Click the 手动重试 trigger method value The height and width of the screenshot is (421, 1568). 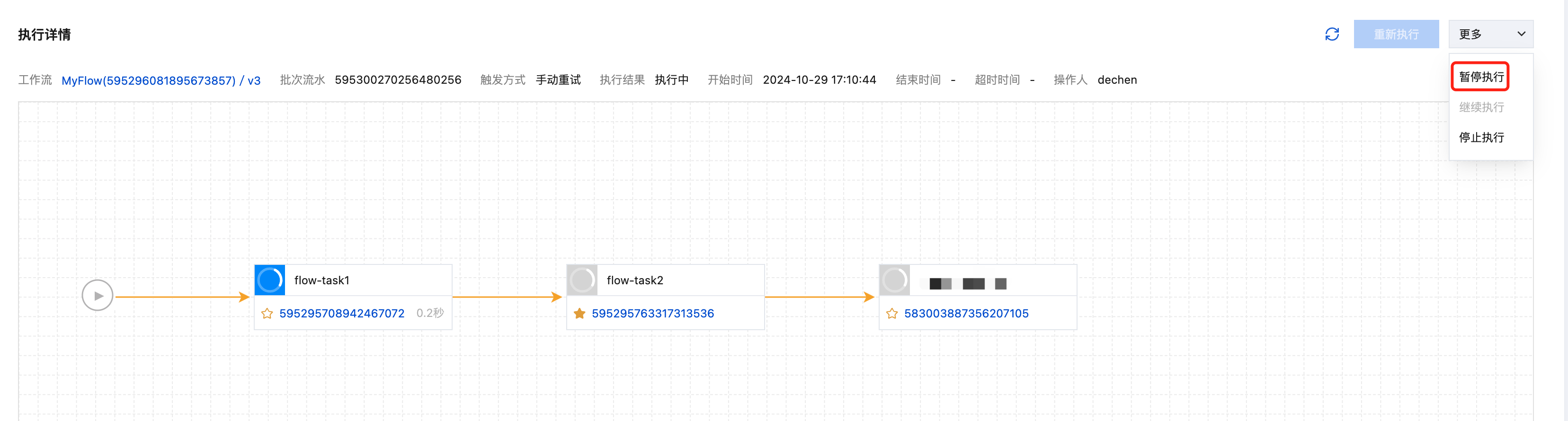click(558, 80)
